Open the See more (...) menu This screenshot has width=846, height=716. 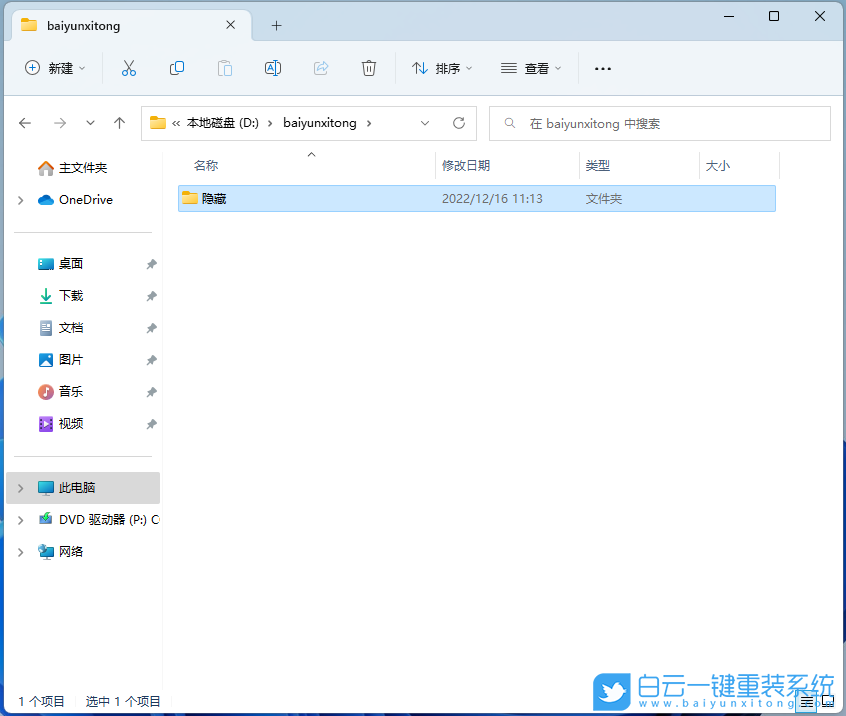point(602,68)
